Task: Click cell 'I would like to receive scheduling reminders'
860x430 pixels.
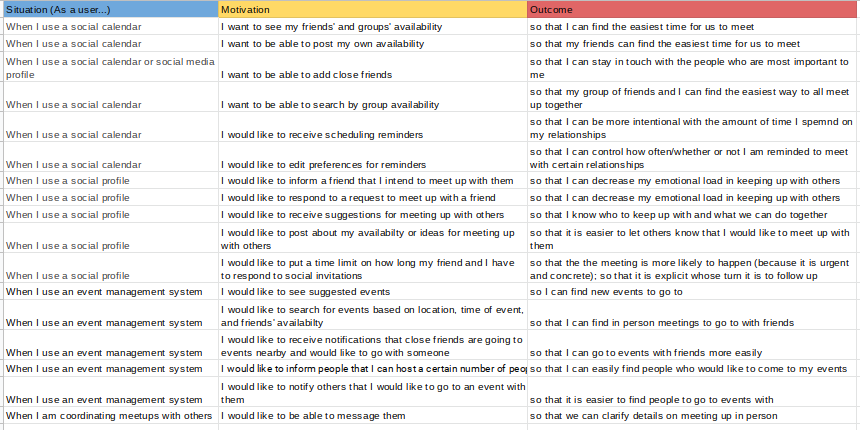Action: 373,127
